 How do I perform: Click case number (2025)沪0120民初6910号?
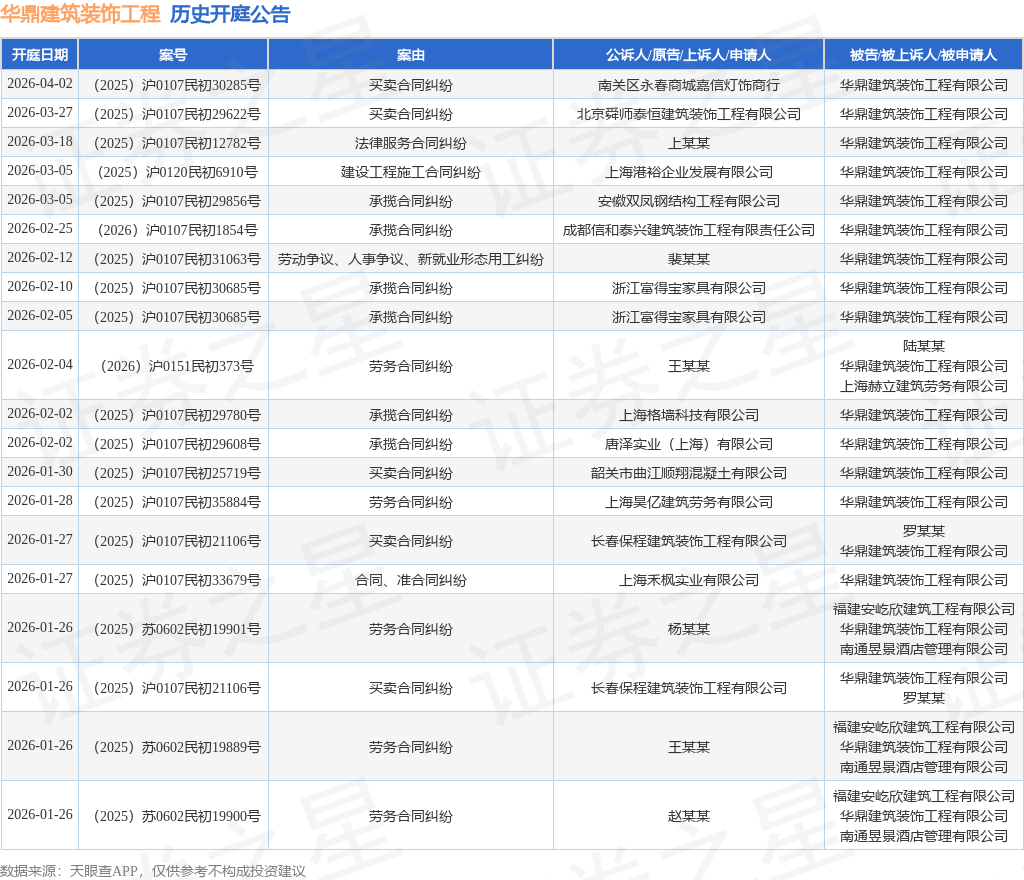pos(173,172)
